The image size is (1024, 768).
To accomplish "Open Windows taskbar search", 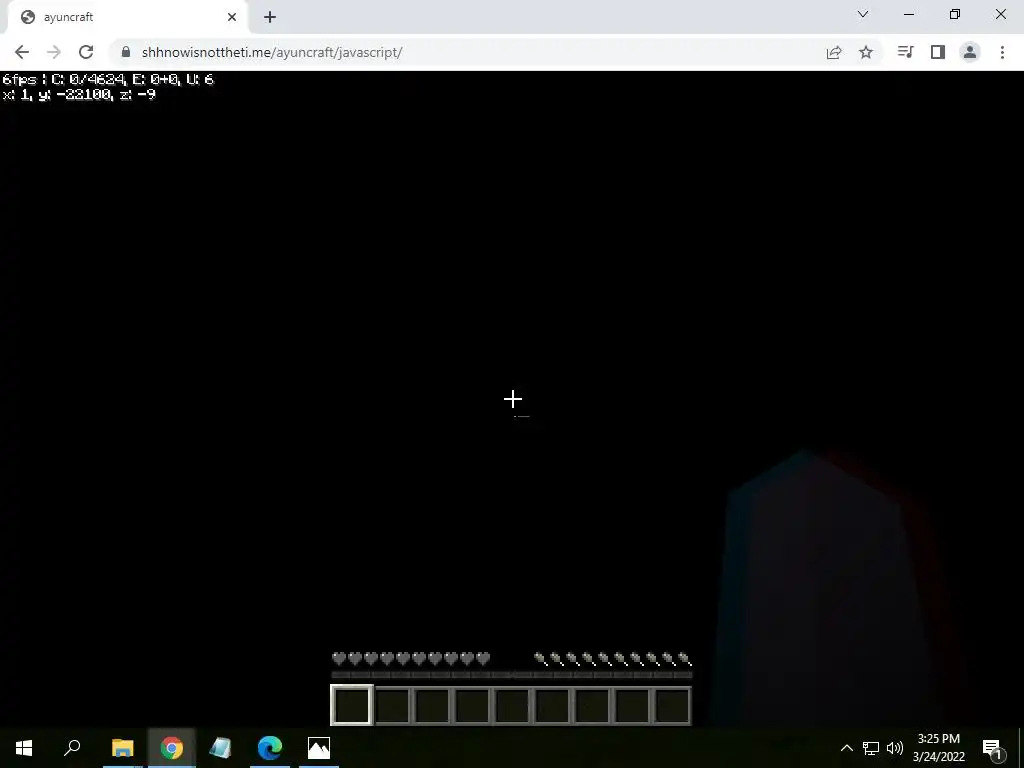I will pyautogui.click(x=72, y=748).
